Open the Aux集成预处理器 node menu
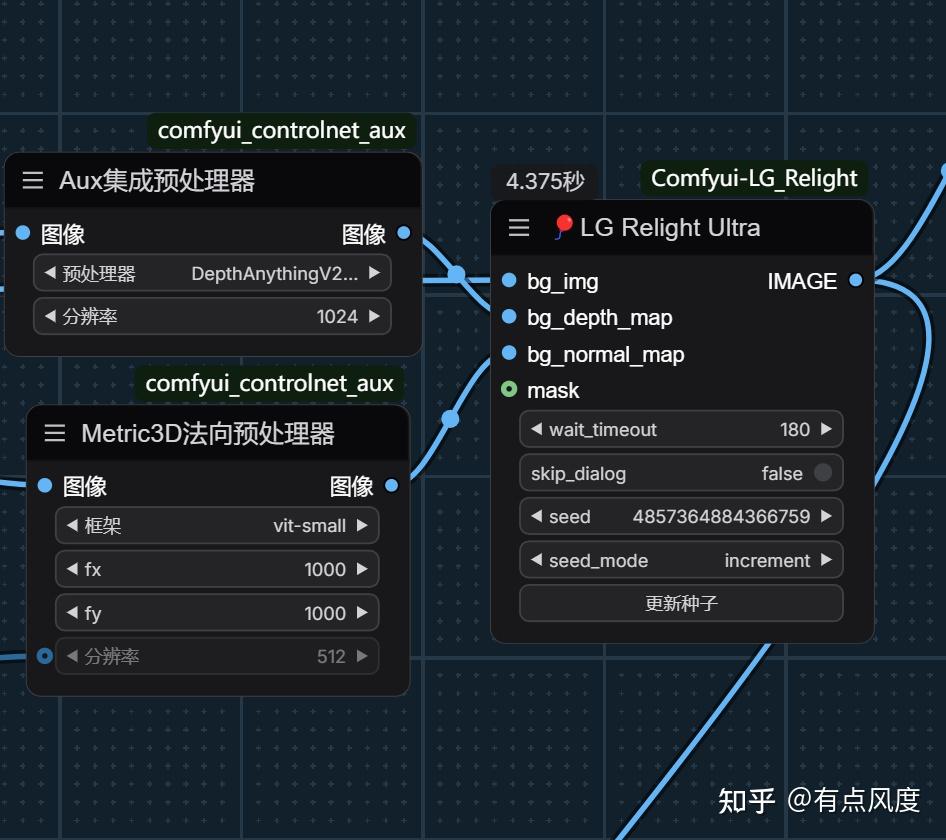 coord(32,180)
